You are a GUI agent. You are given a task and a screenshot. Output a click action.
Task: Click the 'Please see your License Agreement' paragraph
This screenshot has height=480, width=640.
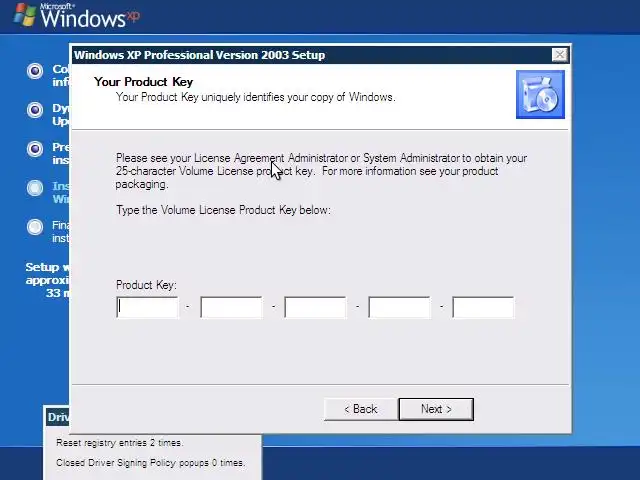click(321, 171)
